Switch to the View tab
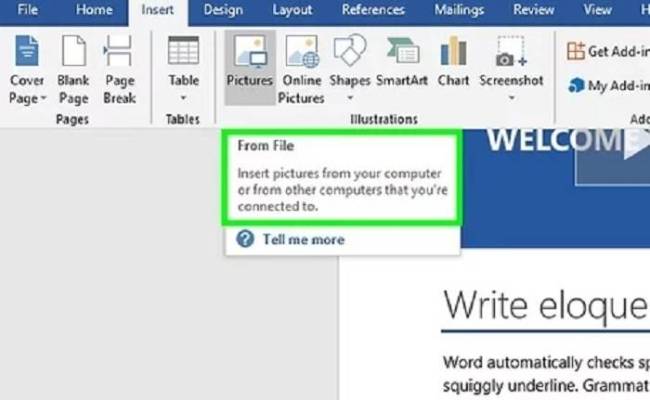 (597, 10)
